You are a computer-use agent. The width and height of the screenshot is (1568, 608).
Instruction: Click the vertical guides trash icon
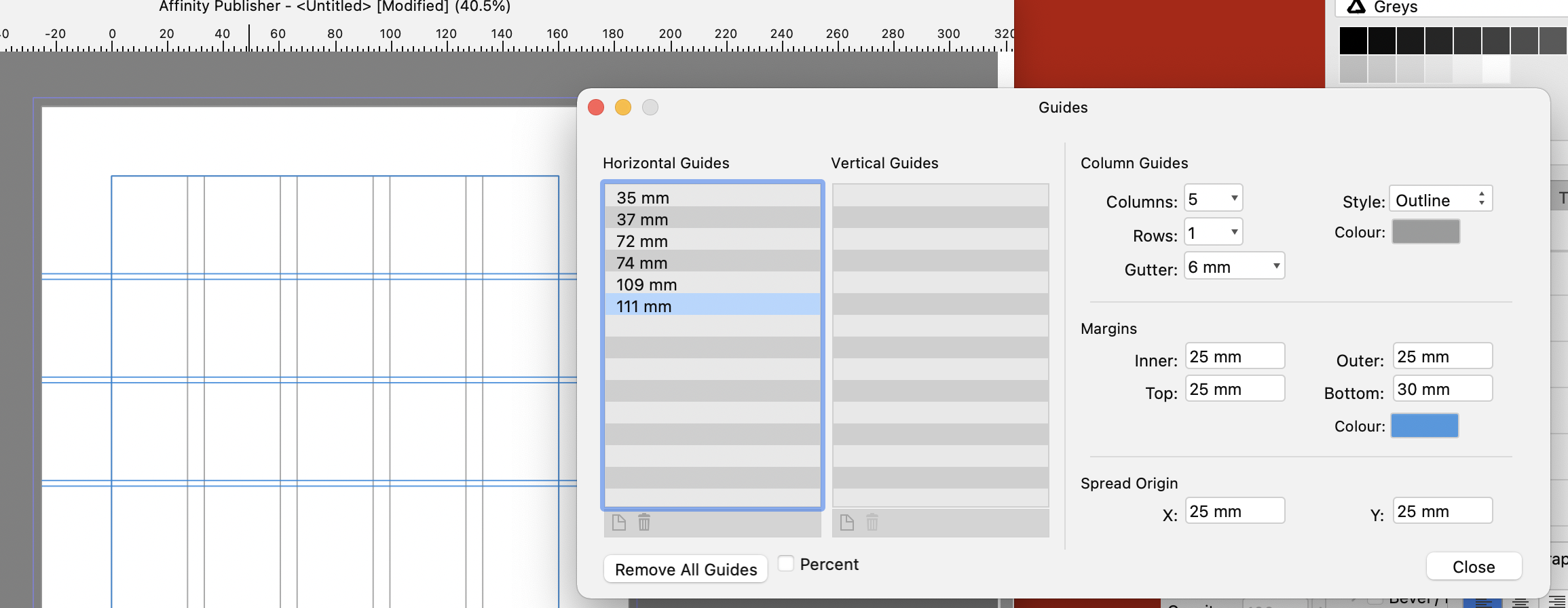[x=872, y=522]
